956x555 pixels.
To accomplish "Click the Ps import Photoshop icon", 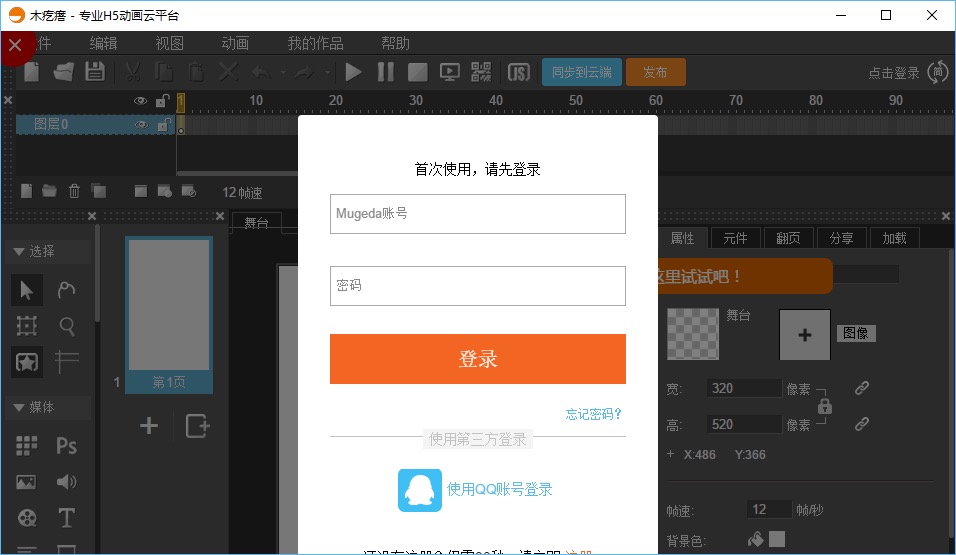I will [x=67, y=446].
